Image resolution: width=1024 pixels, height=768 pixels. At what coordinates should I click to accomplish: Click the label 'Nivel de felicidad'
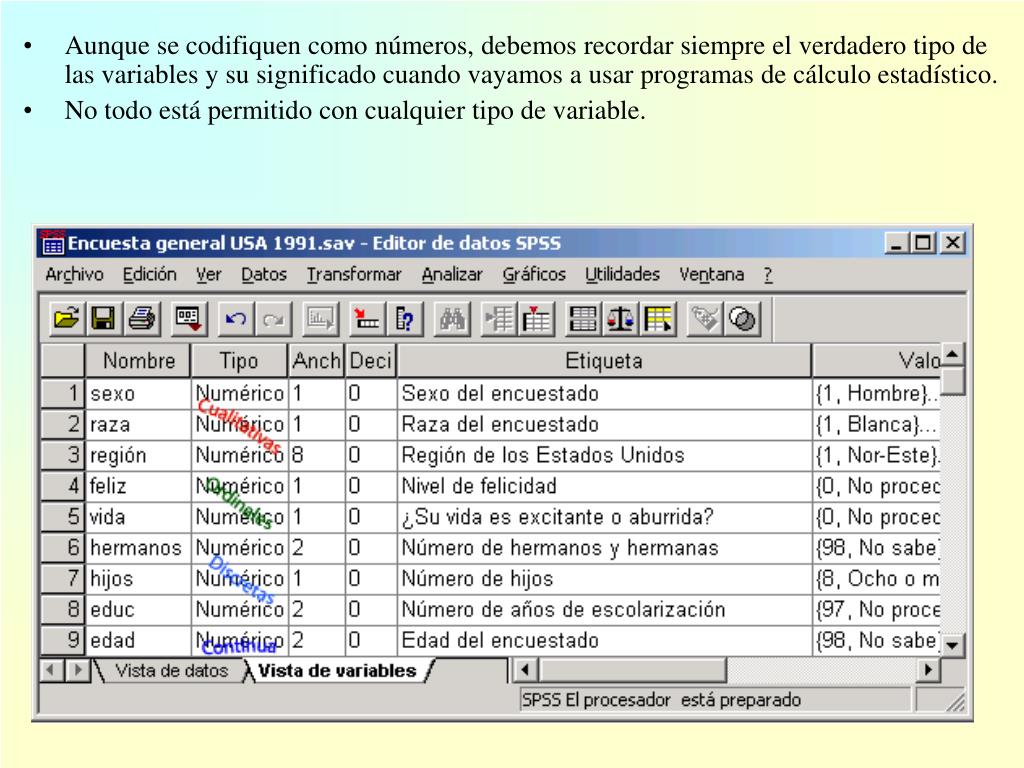pos(479,486)
